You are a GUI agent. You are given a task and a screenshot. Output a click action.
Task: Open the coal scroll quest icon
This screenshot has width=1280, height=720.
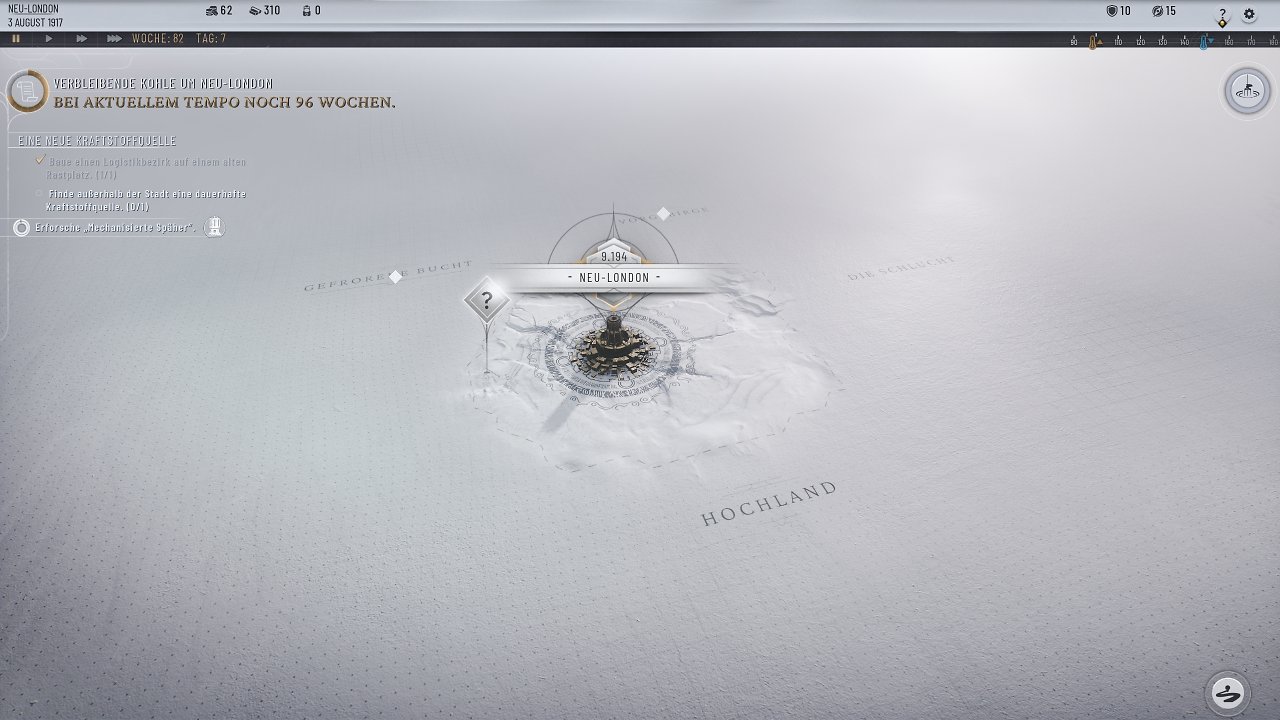pyautogui.click(x=26, y=92)
